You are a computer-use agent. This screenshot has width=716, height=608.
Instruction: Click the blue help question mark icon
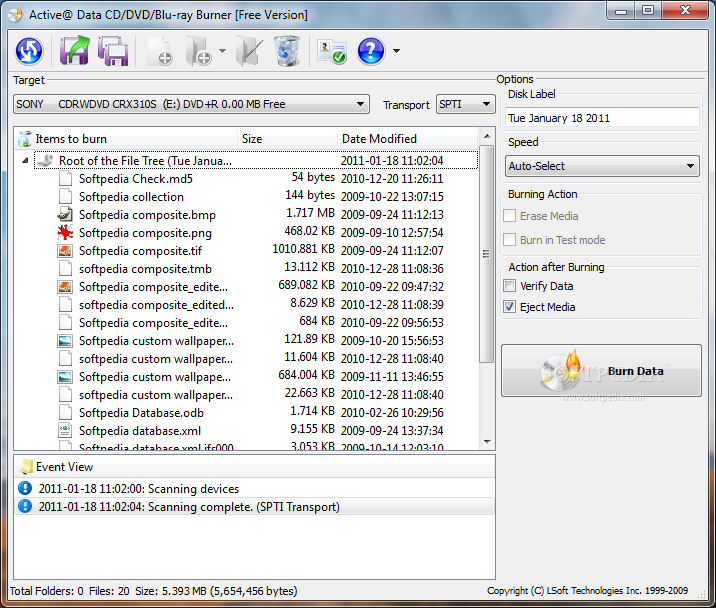pos(371,51)
